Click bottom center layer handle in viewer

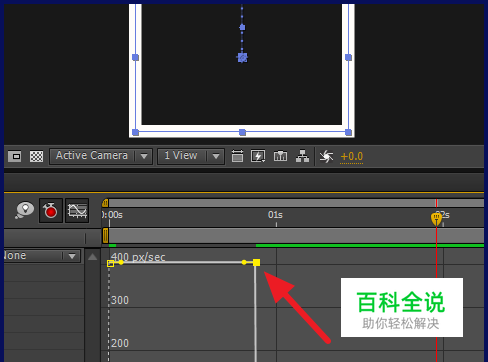[242, 132]
